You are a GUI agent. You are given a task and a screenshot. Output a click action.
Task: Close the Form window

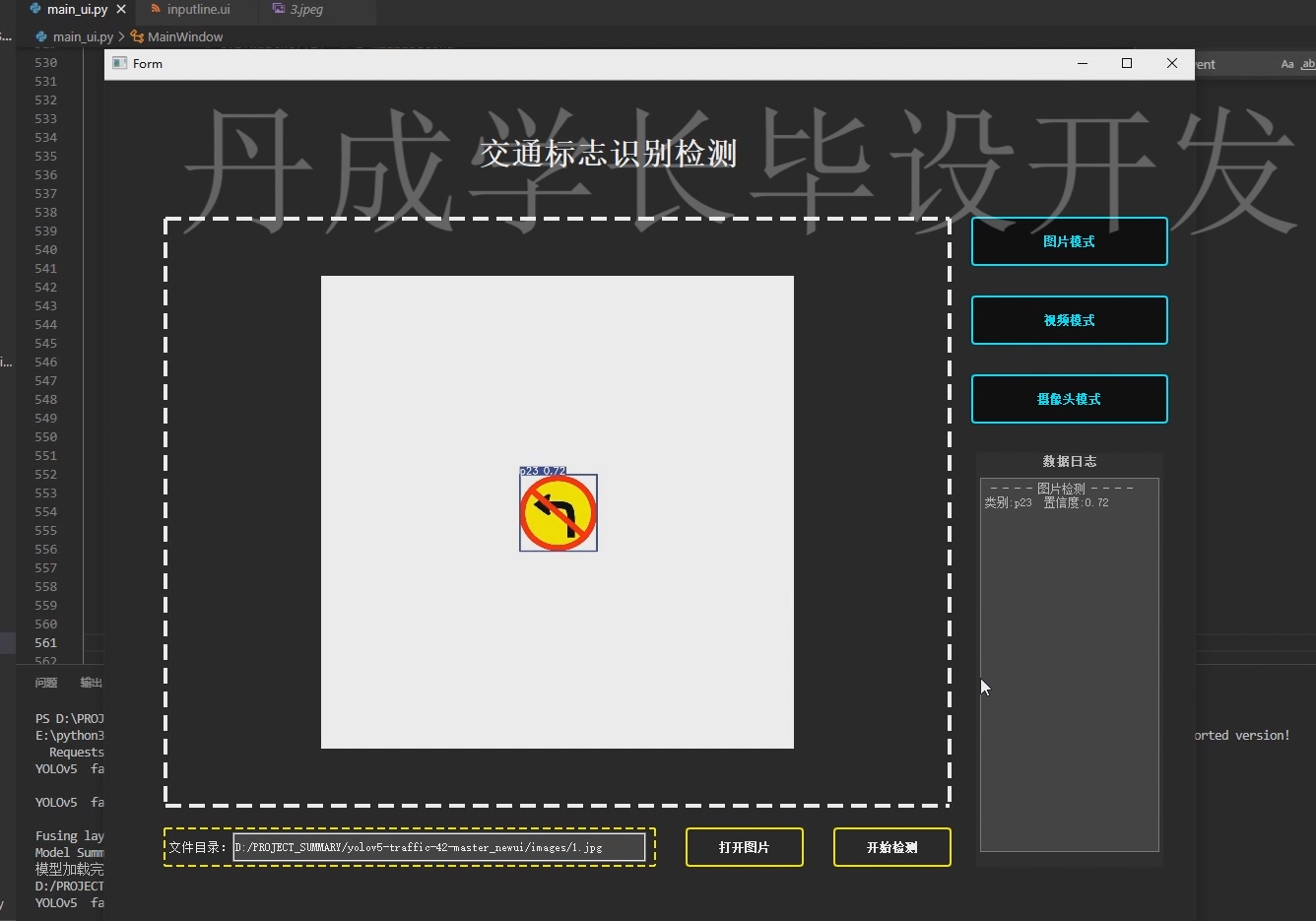1171,63
